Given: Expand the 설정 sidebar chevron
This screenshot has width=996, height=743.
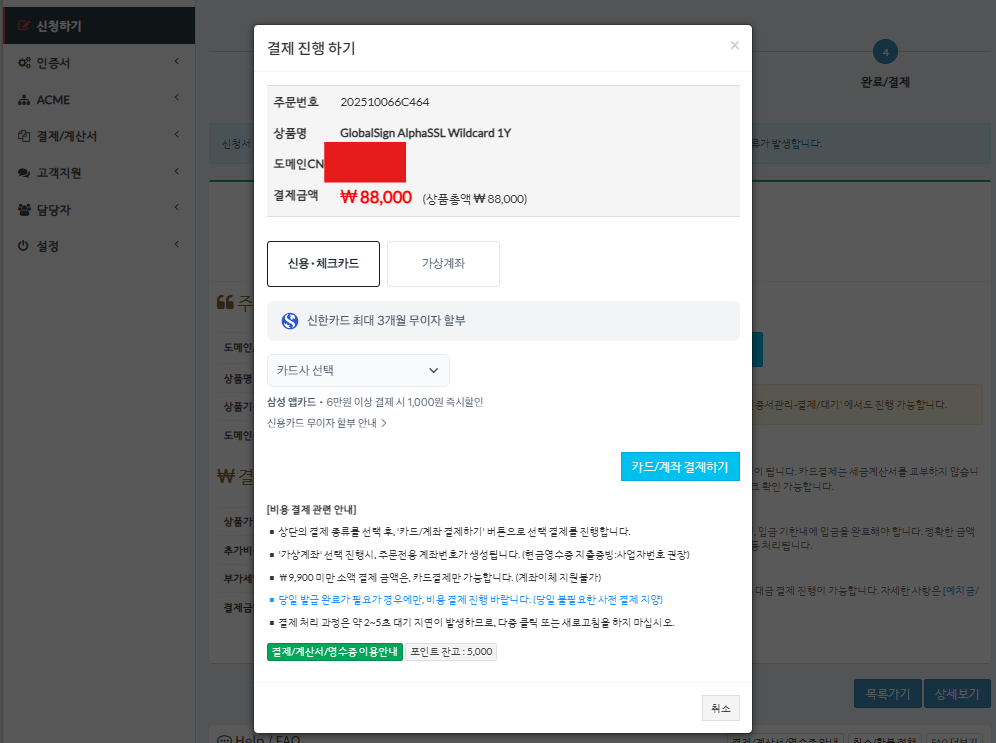Looking at the screenshot, I should [x=177, y=244].
